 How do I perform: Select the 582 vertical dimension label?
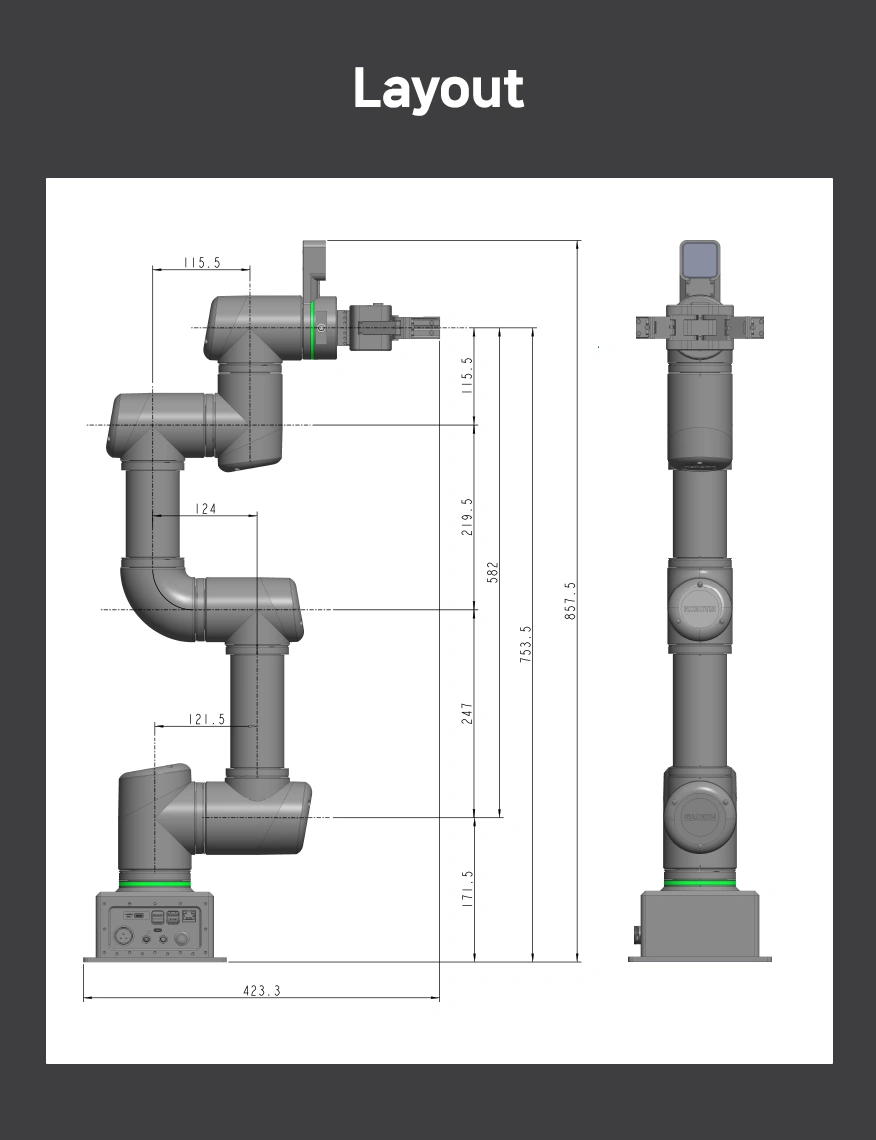point(492,572)
